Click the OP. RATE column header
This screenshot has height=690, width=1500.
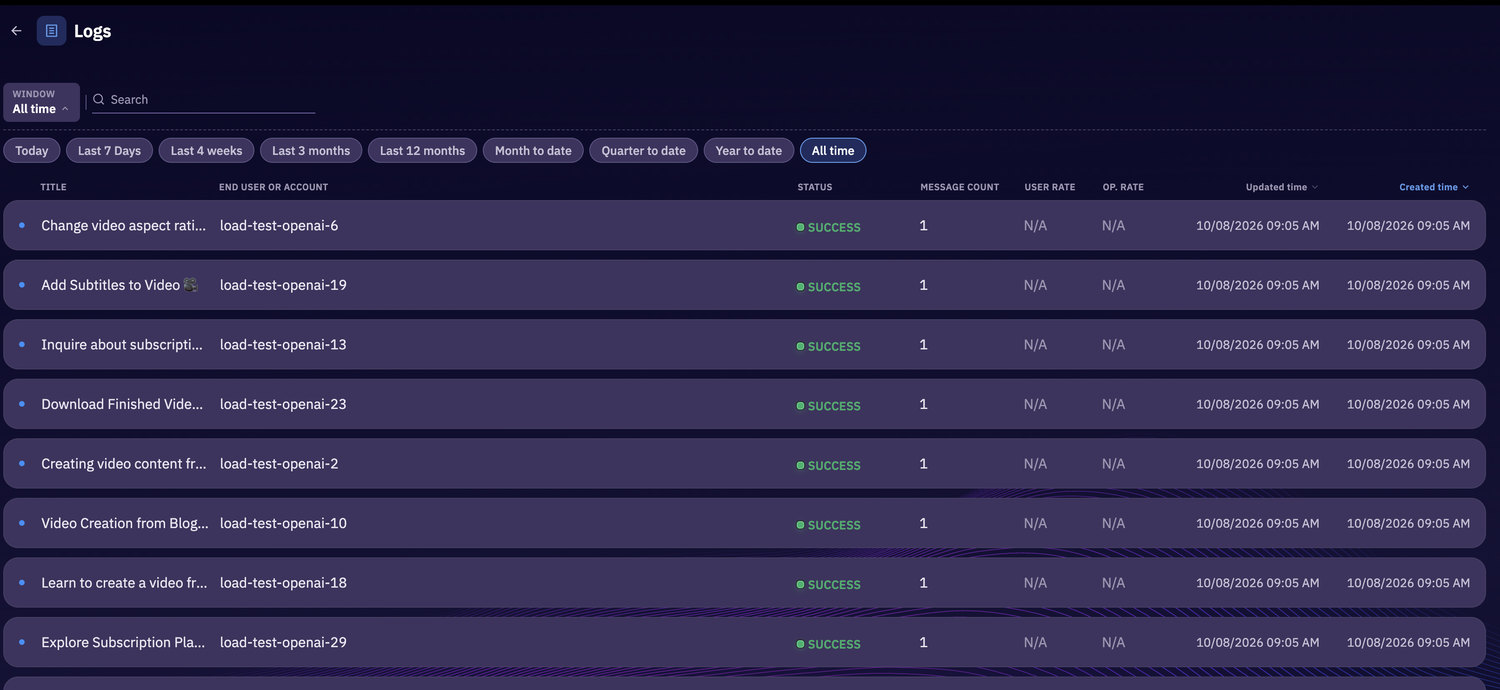point(1122,187)
